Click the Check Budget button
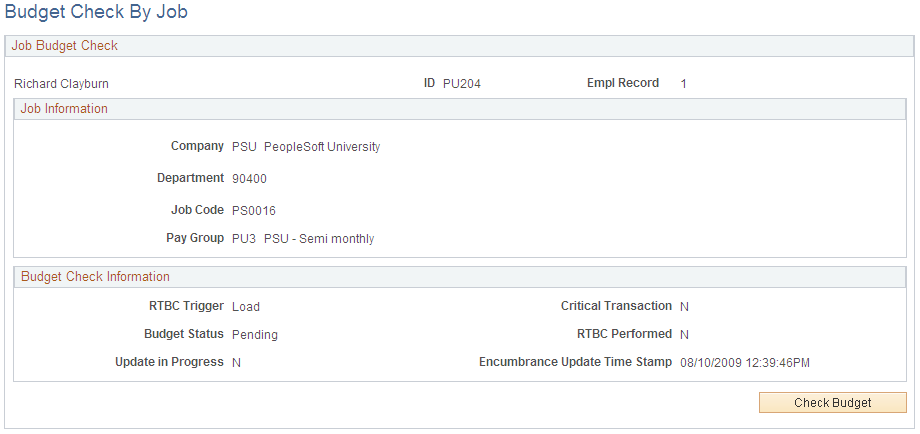The width and height of the screenshot is (920, 434). click(833, 403)
